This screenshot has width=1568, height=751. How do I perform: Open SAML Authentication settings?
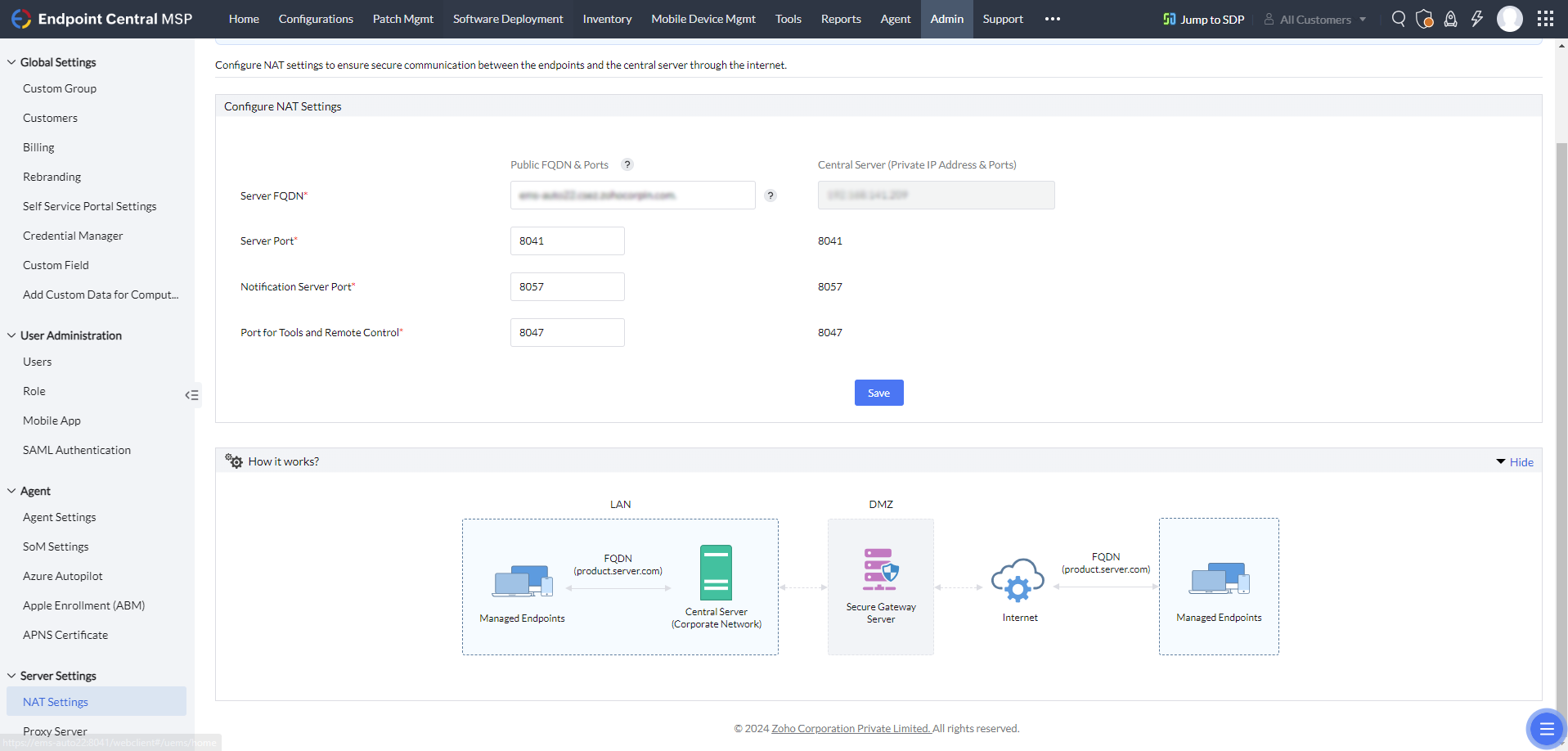click(x=77, y=450)
